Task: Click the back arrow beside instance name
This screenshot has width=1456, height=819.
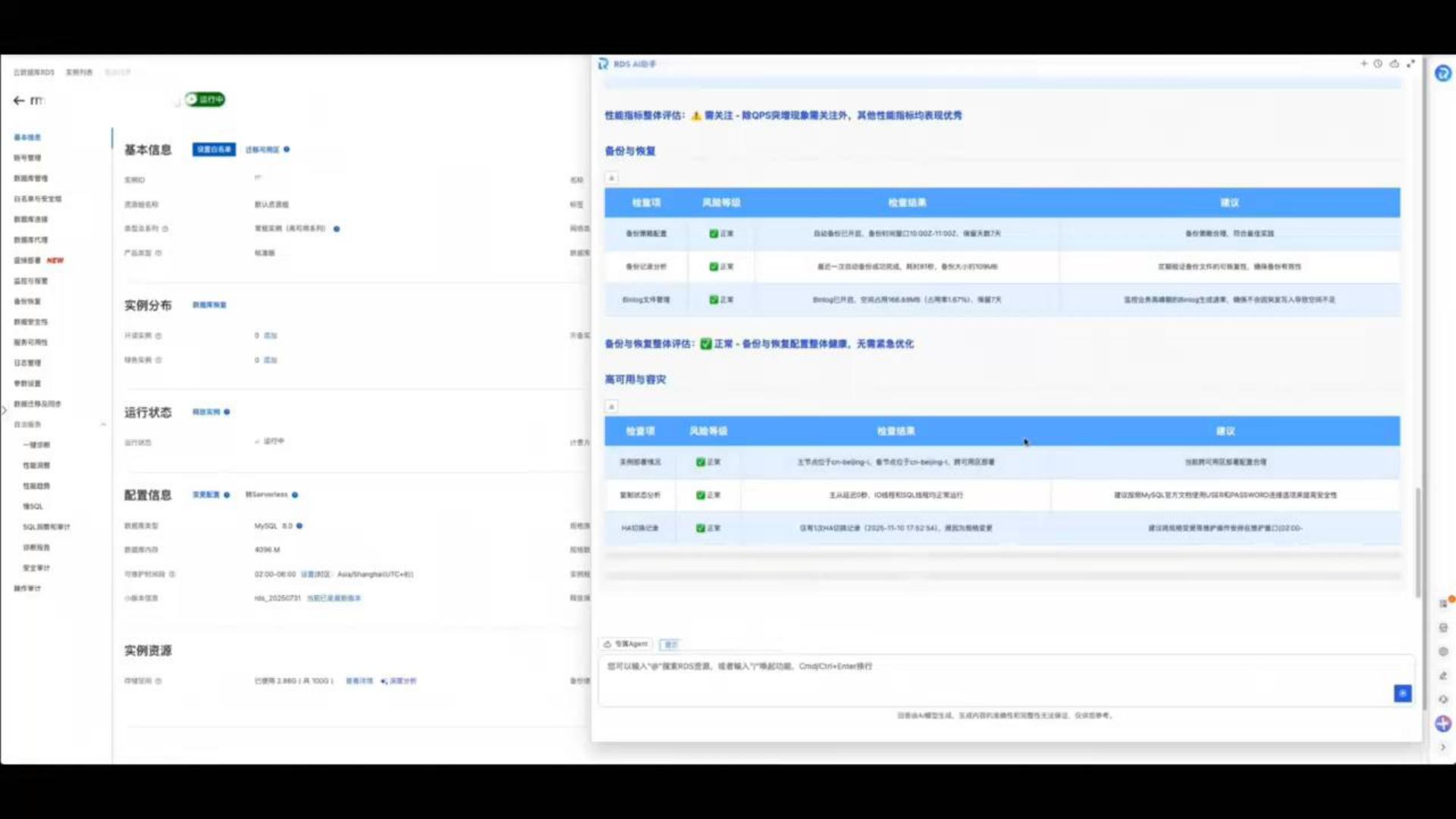Action: [18, 100]
